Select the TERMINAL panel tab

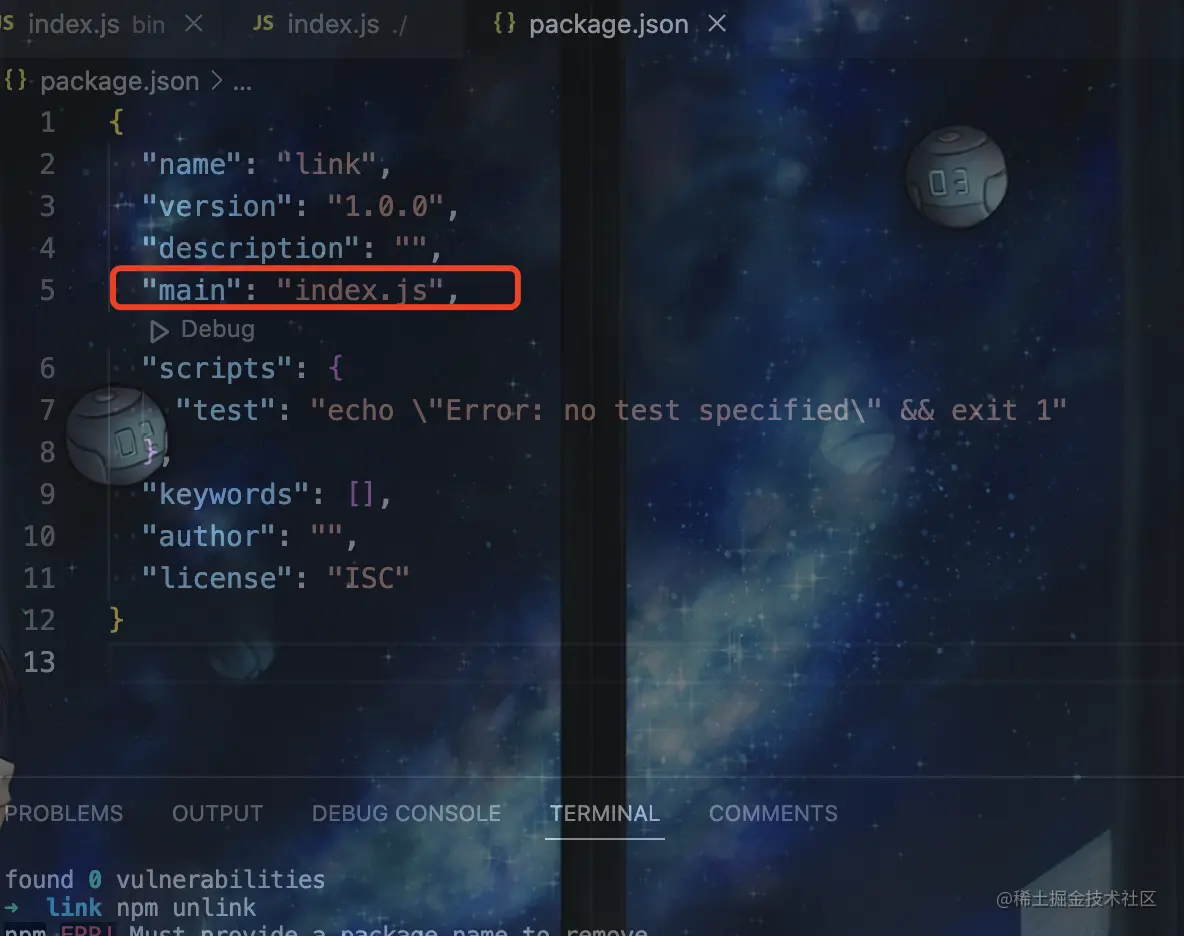tap(605, 813)
